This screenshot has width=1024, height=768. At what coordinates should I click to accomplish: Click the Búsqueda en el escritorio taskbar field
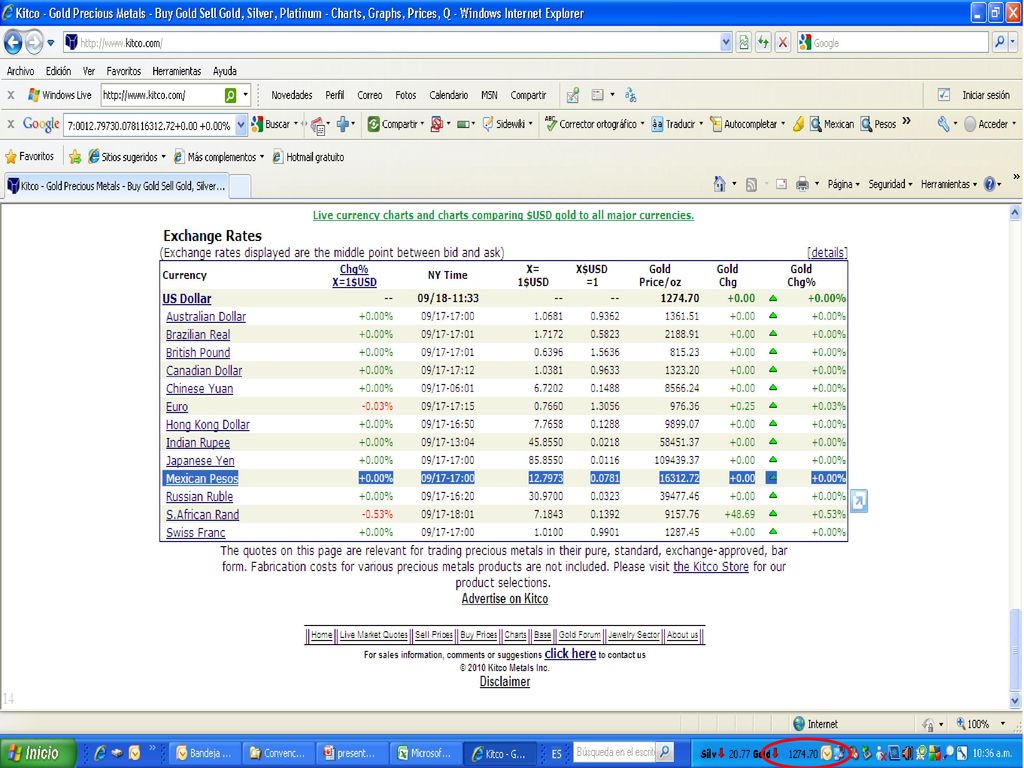click(615, 752)
